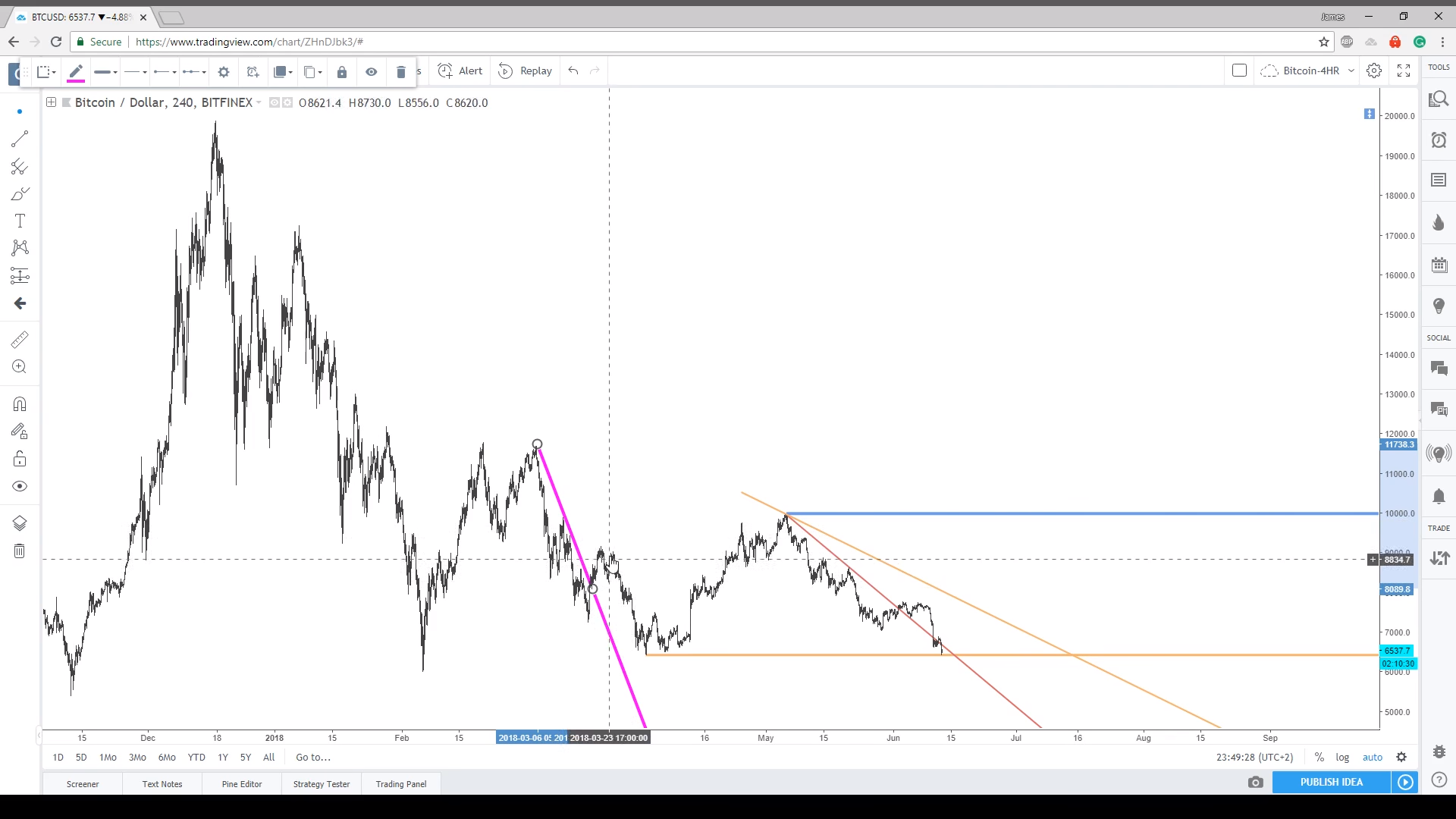Select the Text annotation tool
This screenshot has width=1456, height=819.
(20, 221)
